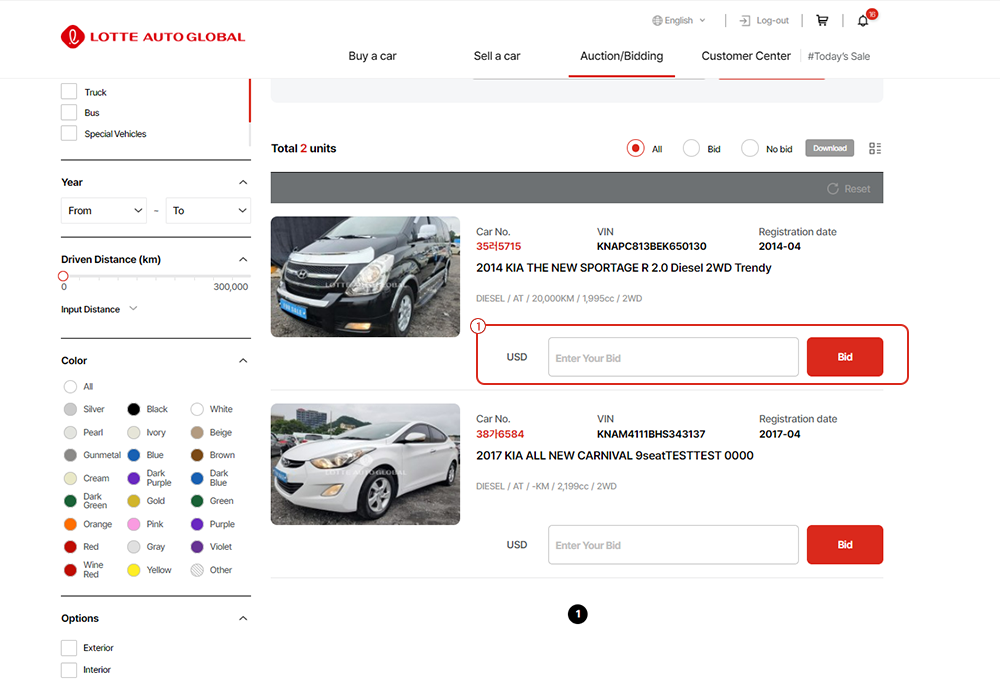Open the Customer Center menu

(x=746, y=56)
